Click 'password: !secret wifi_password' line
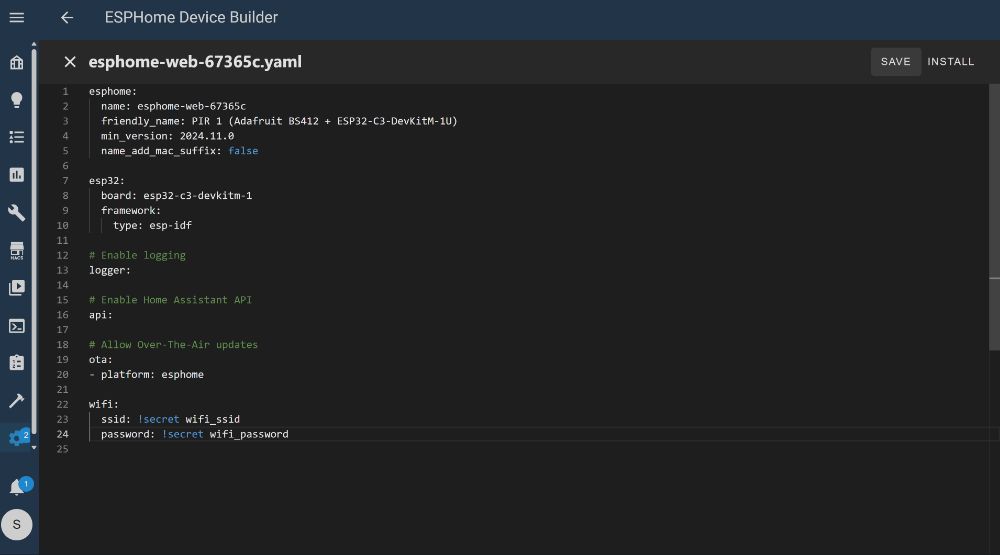 click(195, 434)
